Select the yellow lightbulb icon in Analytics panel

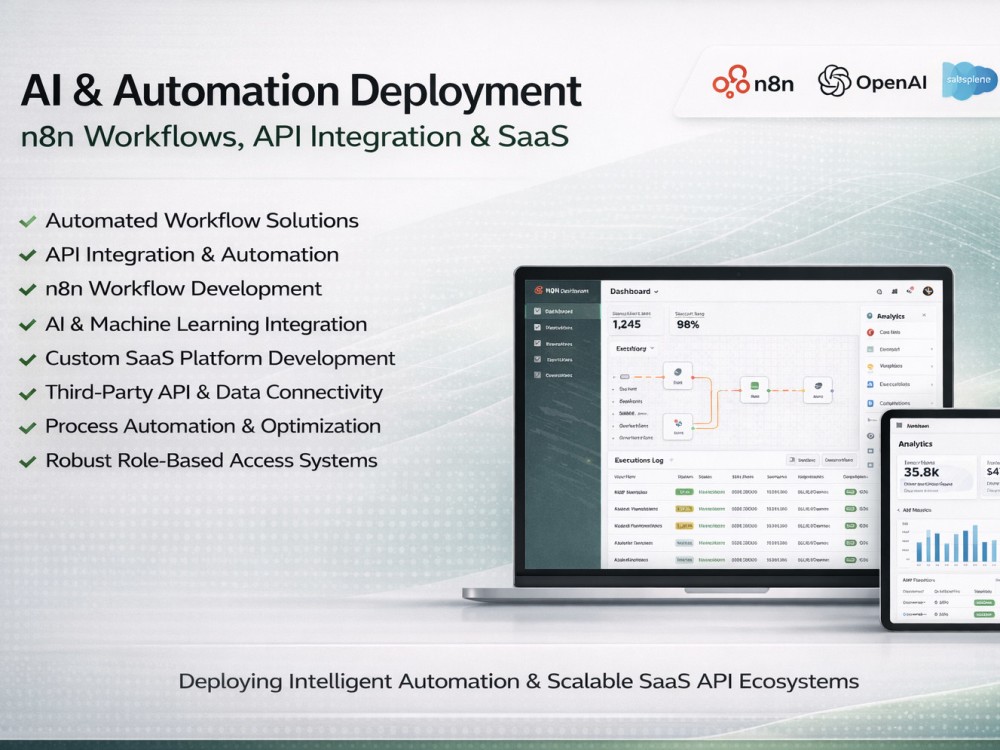tap(871, 366)
